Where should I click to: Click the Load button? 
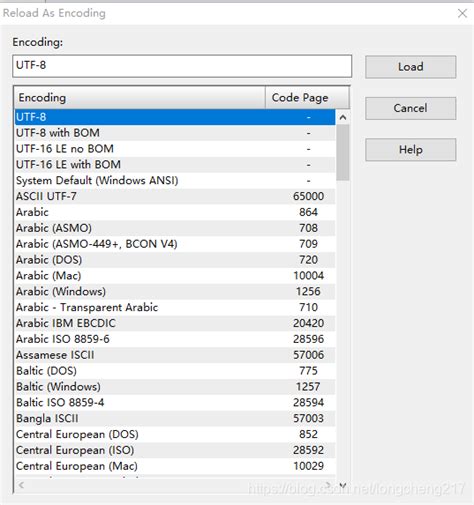[x=410, y=67]
